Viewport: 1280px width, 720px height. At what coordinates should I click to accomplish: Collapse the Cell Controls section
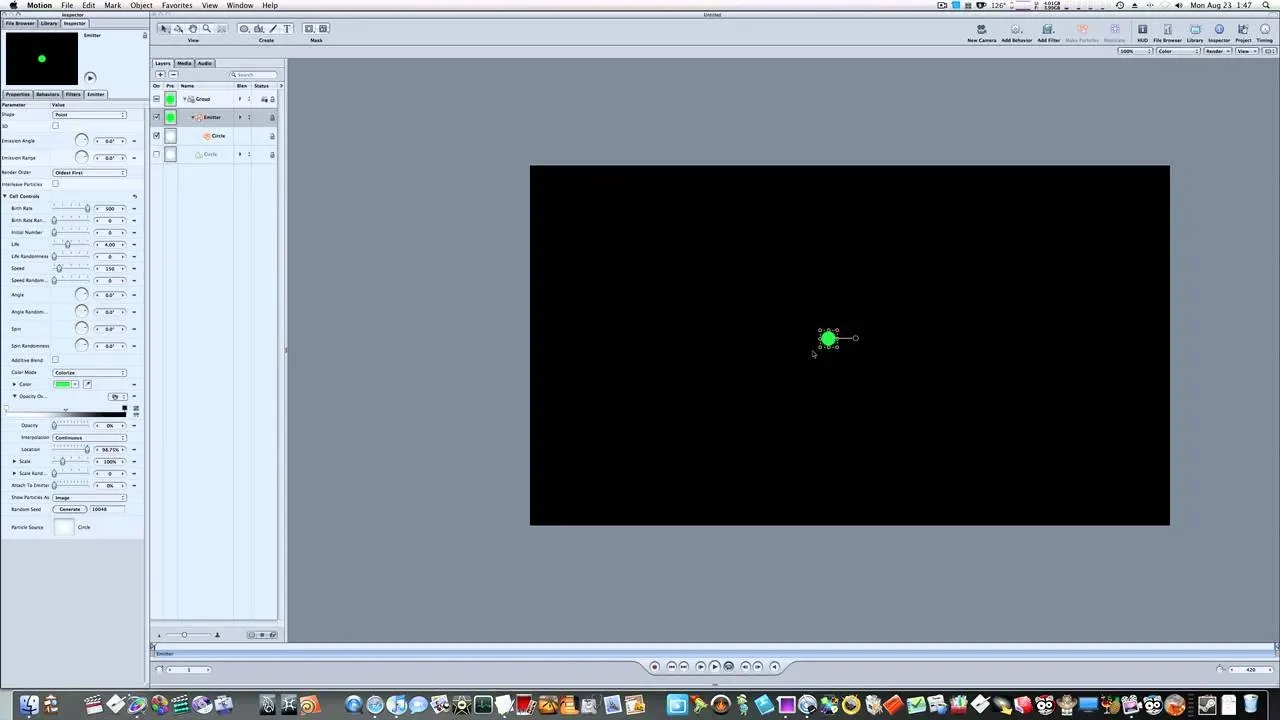5,196
